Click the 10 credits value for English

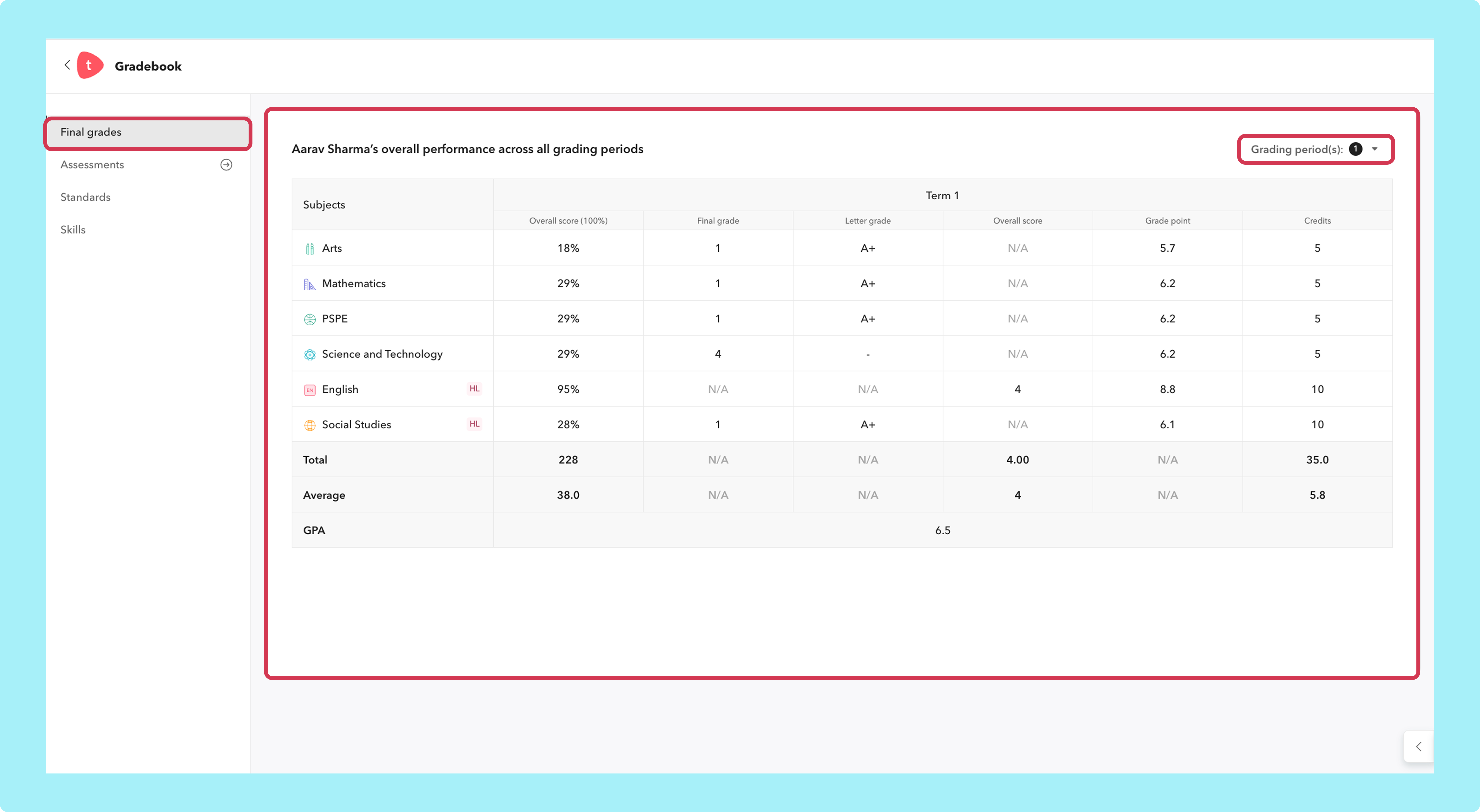coord(1317,389)
